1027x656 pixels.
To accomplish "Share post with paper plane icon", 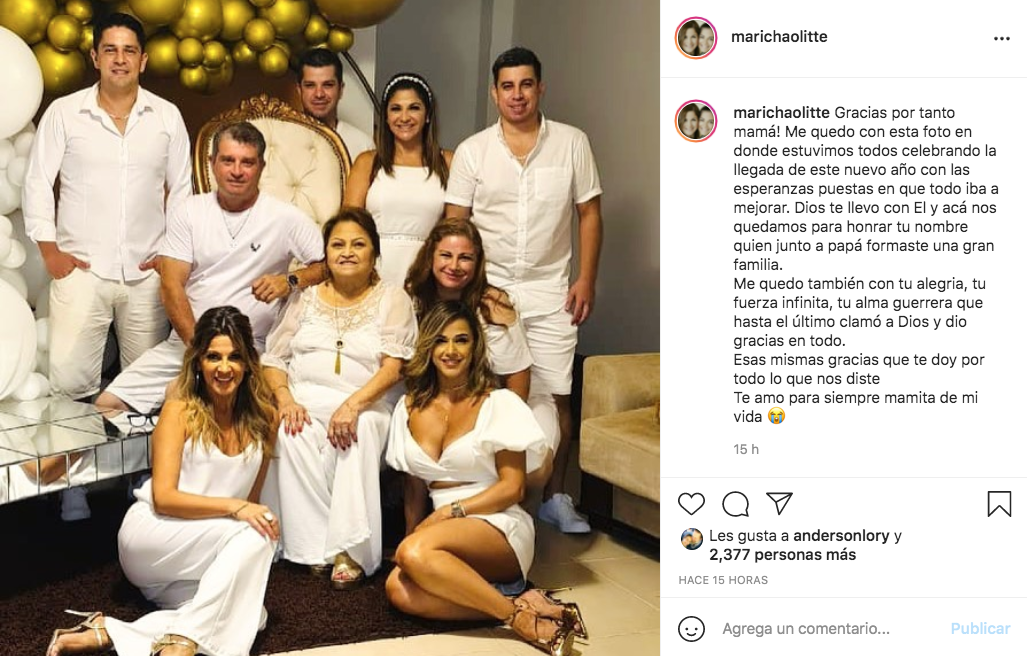I will point(779,503).
